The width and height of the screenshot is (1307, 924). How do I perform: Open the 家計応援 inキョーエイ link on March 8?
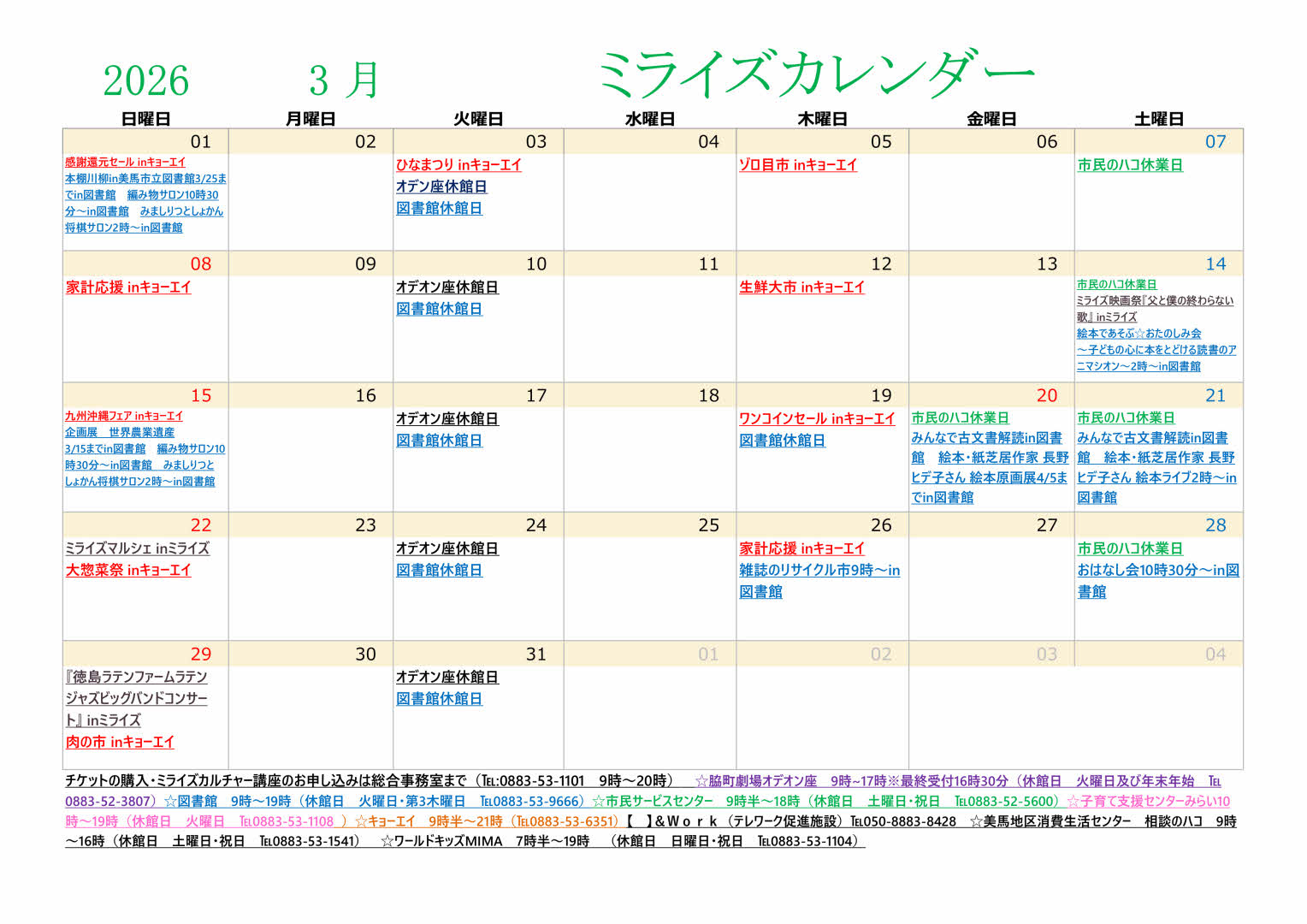point(128,287)
